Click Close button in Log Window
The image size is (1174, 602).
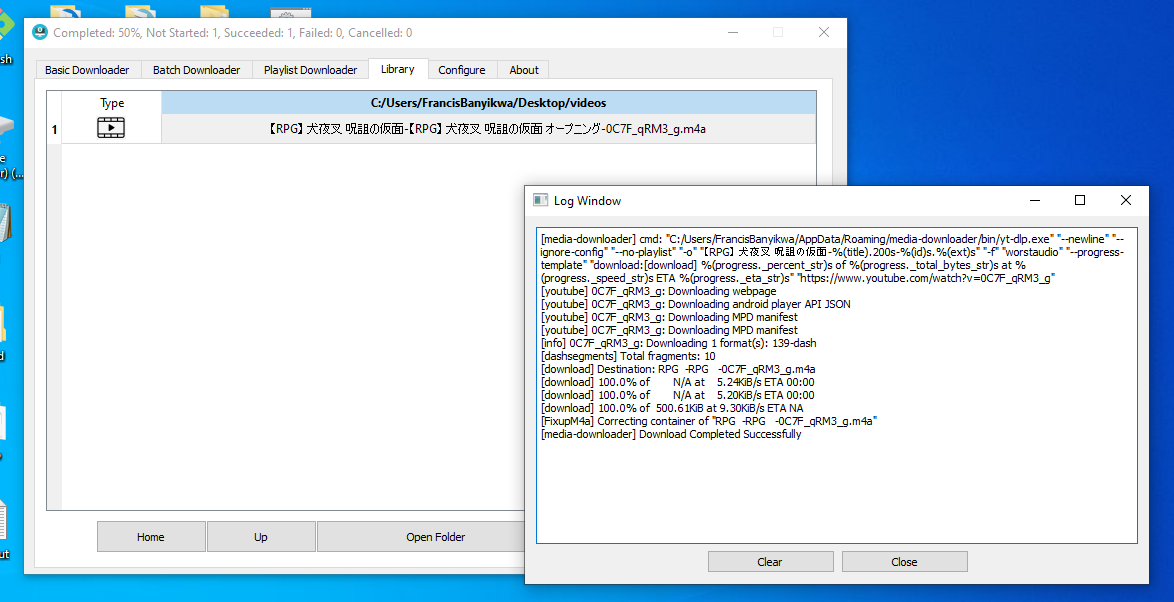tap(904, 562)
